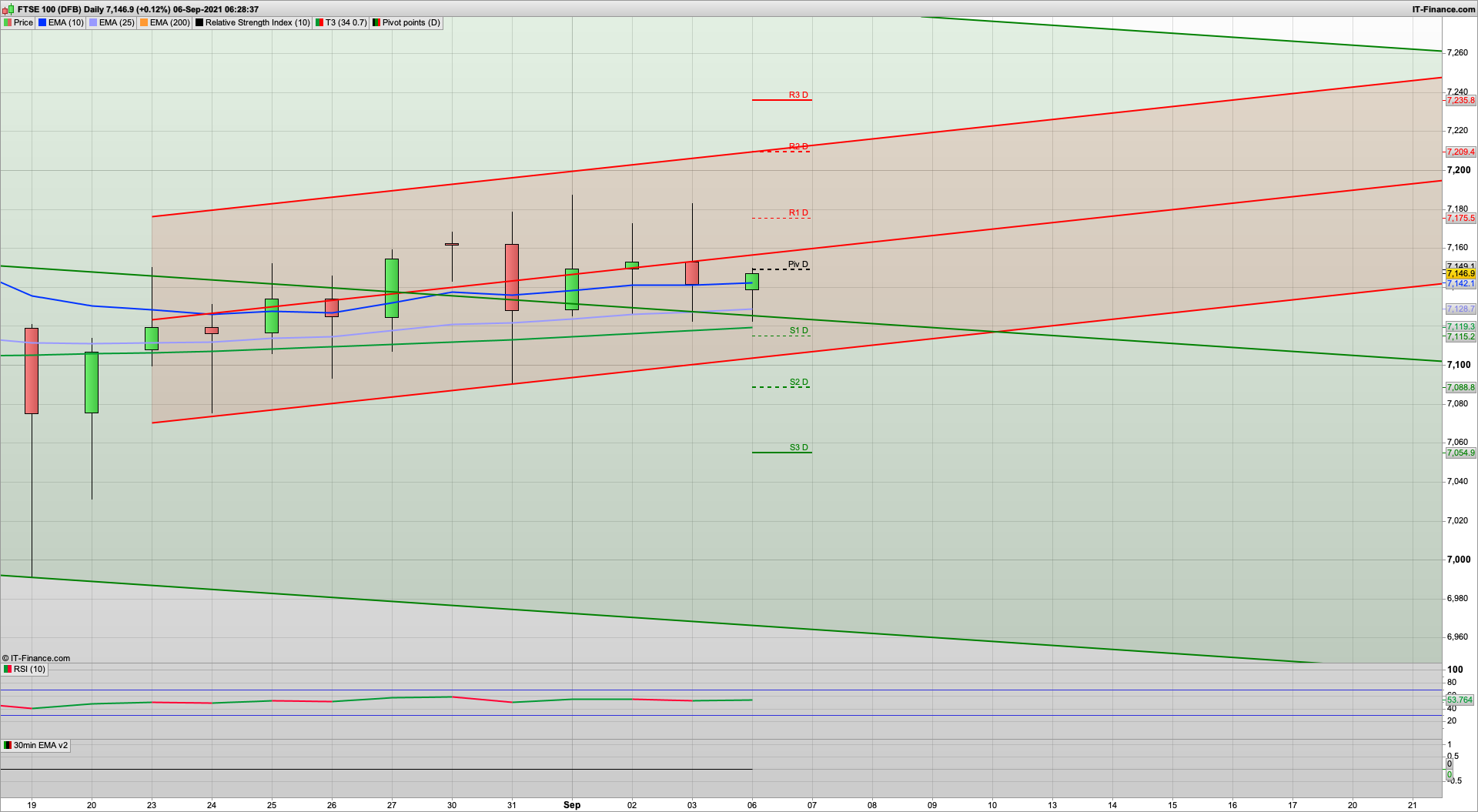Image resolution: width=1478 pixels, height=812 pixels.
Task: Click the S3 D pivot label
Action: (x=799, y=447)
